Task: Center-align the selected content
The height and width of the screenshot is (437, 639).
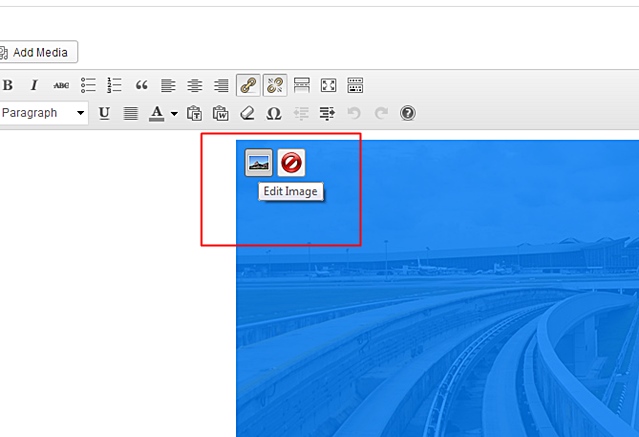Action: 195,86
